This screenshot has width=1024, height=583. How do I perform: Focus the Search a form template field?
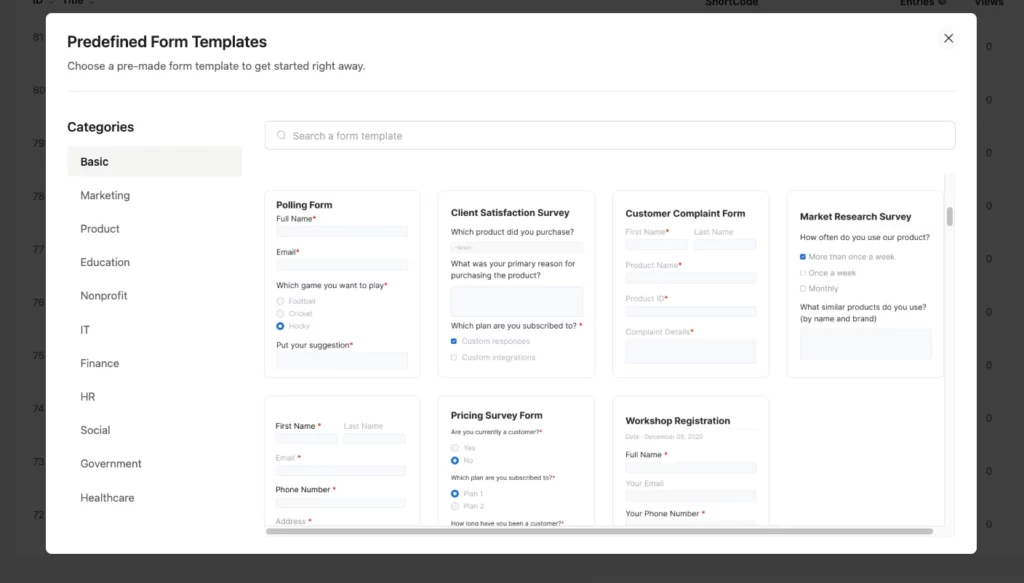pos(610,135)
